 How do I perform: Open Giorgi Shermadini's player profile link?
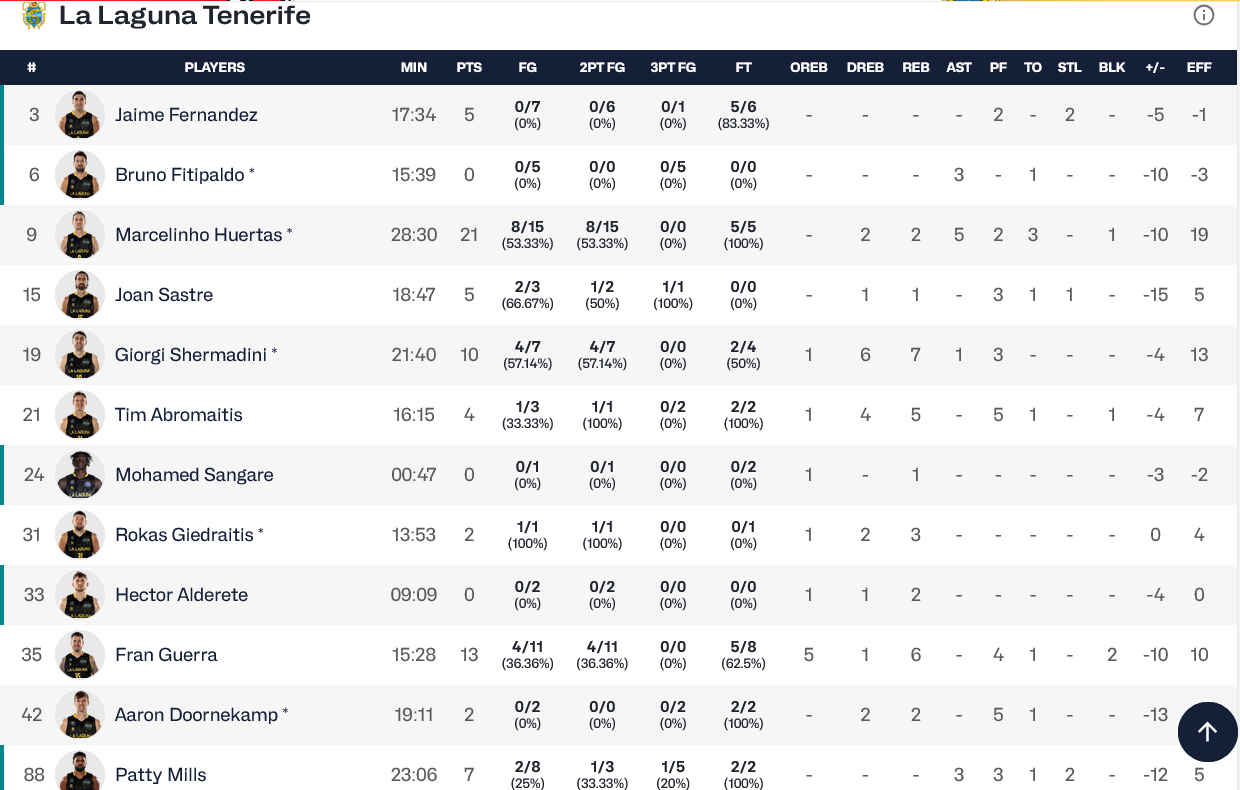tap(191, 355)
